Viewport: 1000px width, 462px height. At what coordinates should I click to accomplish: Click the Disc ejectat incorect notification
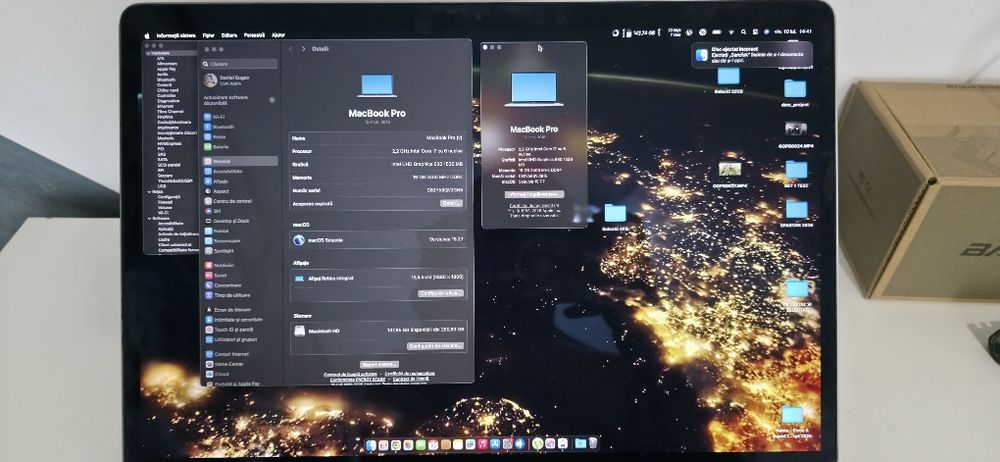click(x=753, y=55)
